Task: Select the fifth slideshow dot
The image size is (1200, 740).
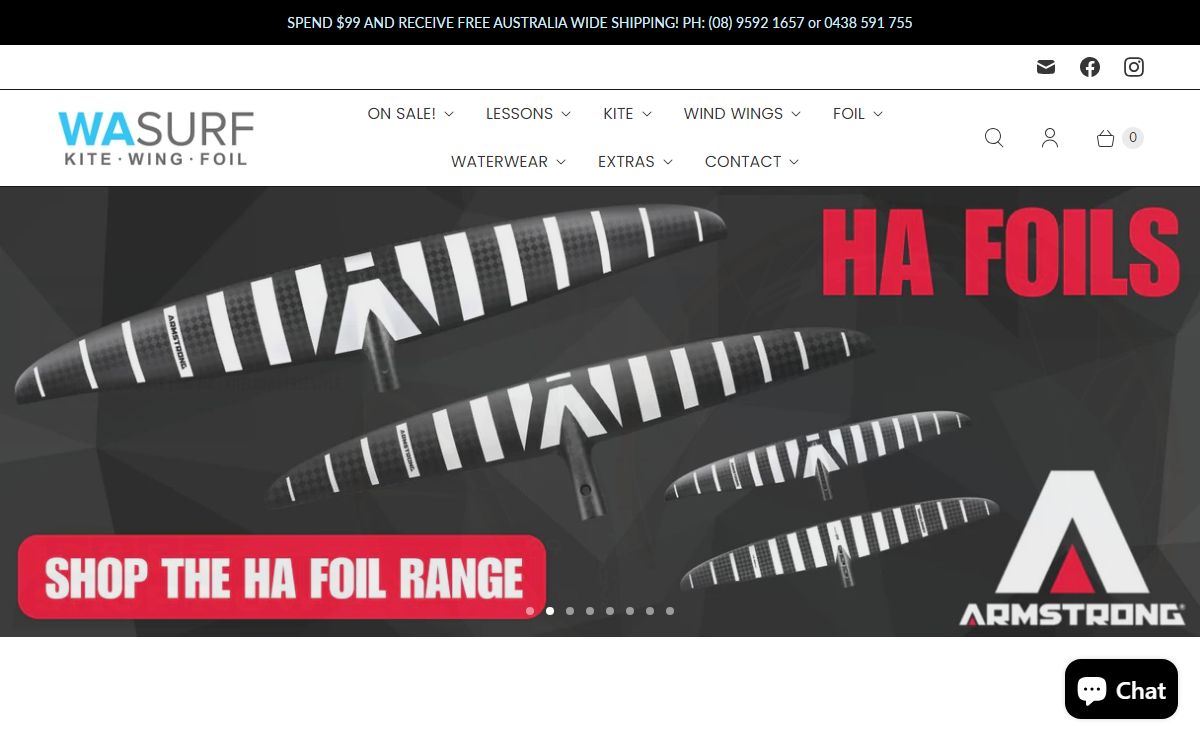Action: (610, 611)
